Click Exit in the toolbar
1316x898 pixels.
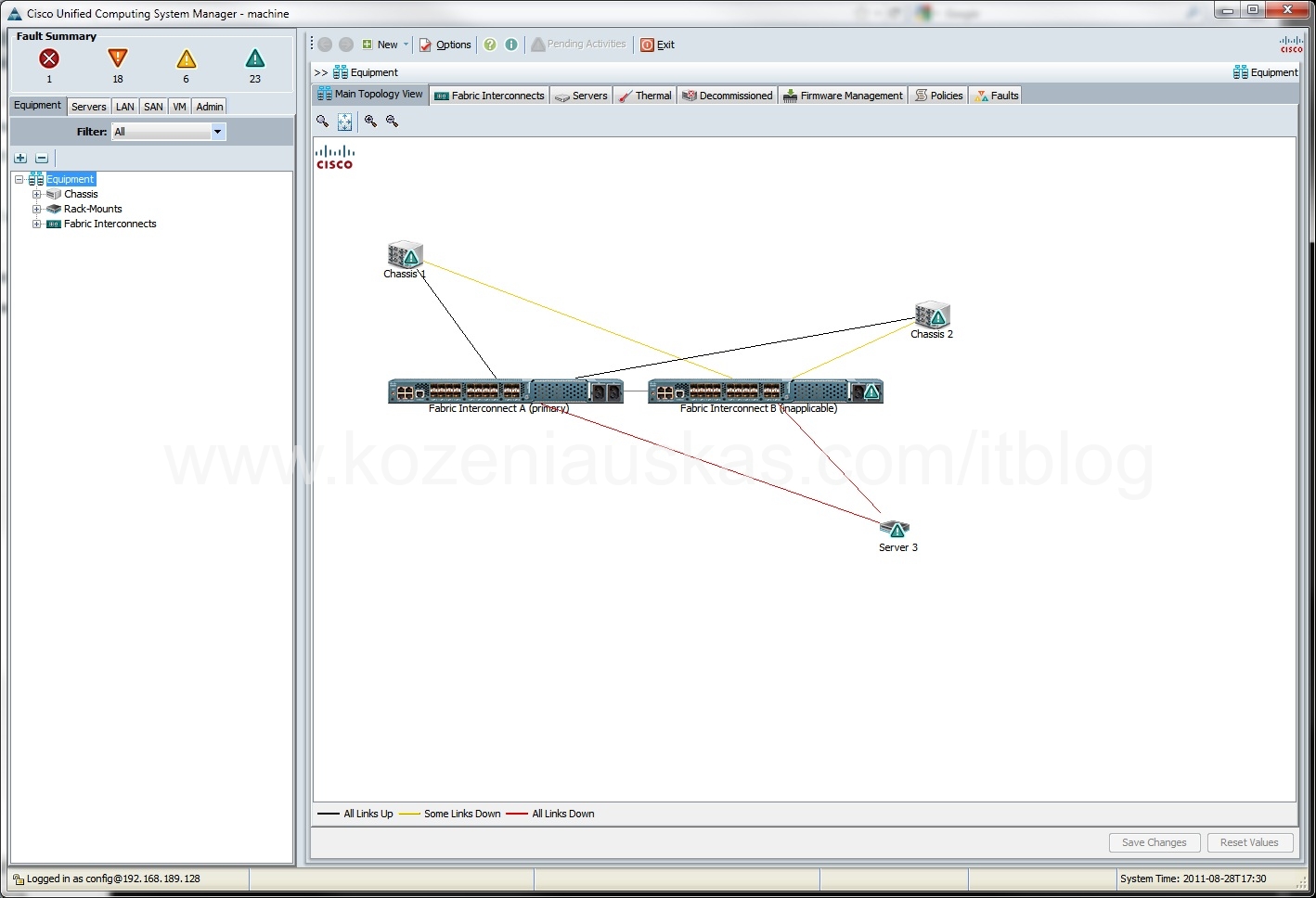(658, 45)
